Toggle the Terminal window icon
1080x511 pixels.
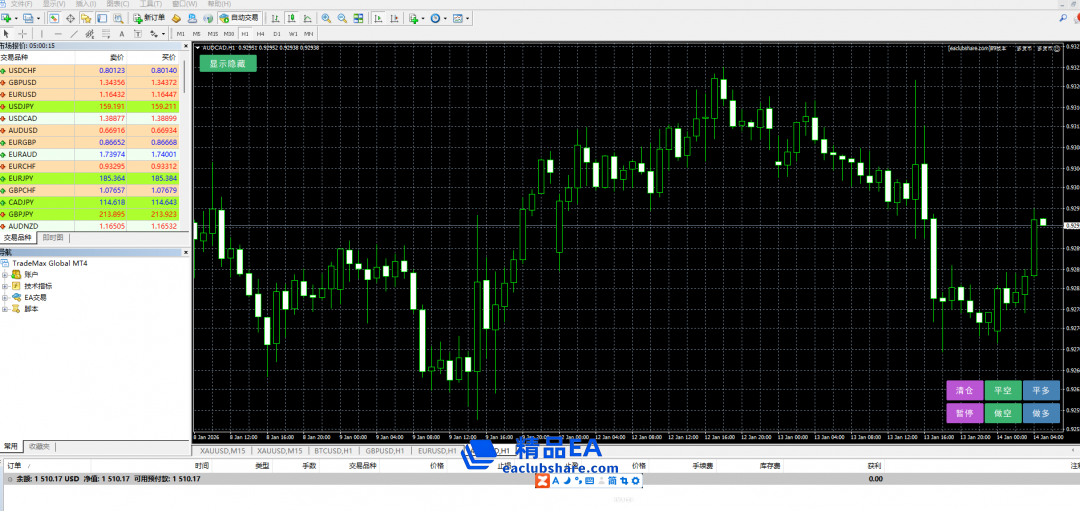[x=102, y=18]
